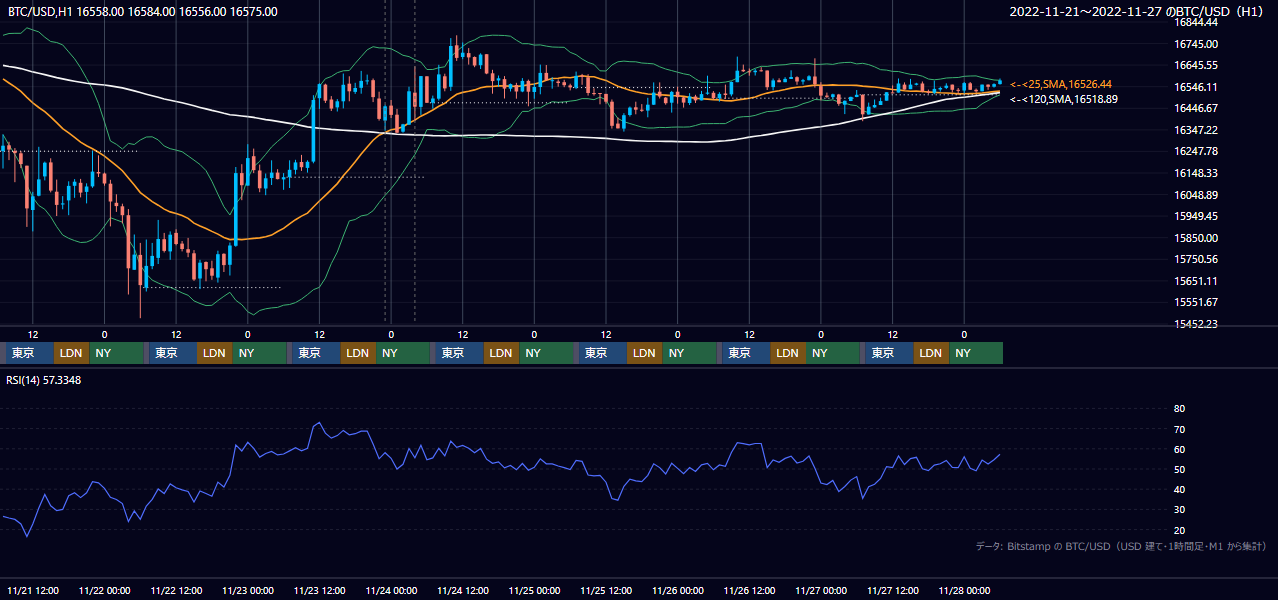Select the 11/27 12:00 time label
Viewport: 1278px width, 600px height.
(893, 590)
